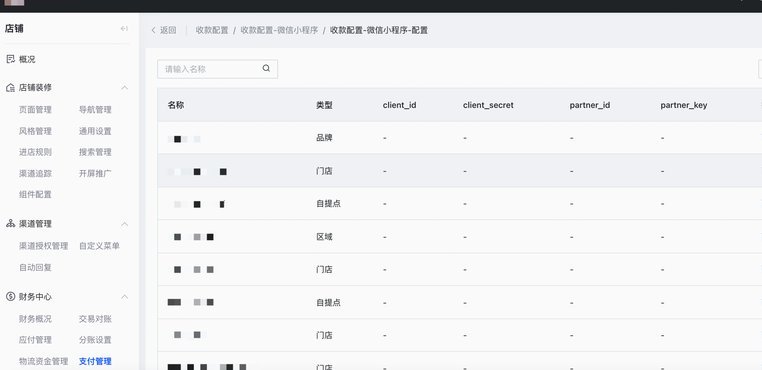
Task: Open 渠道追踪 menu item
Action: [35, 174]
